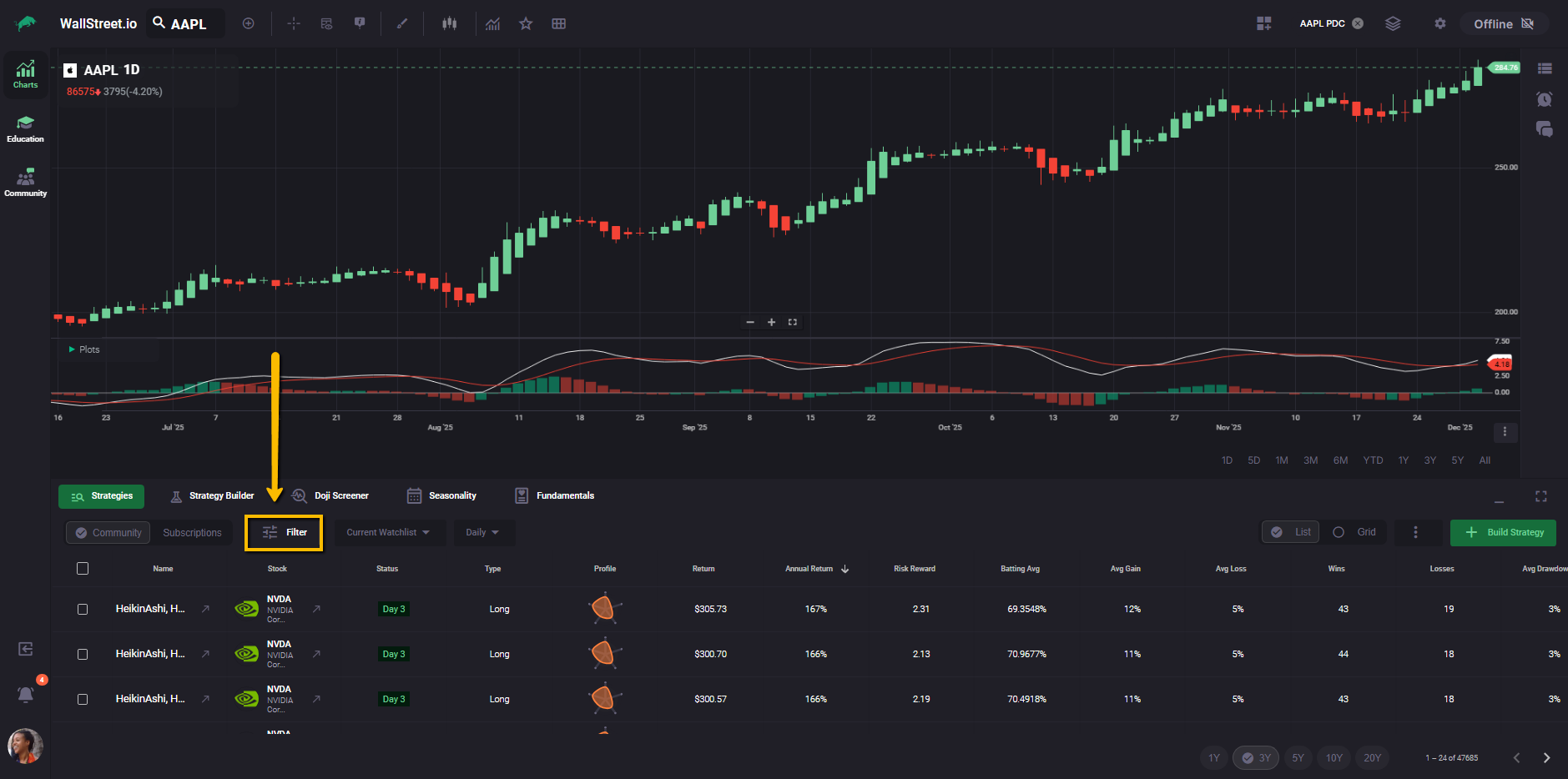
Task: Open the notifications bell icon
Action: pos(26,694)
